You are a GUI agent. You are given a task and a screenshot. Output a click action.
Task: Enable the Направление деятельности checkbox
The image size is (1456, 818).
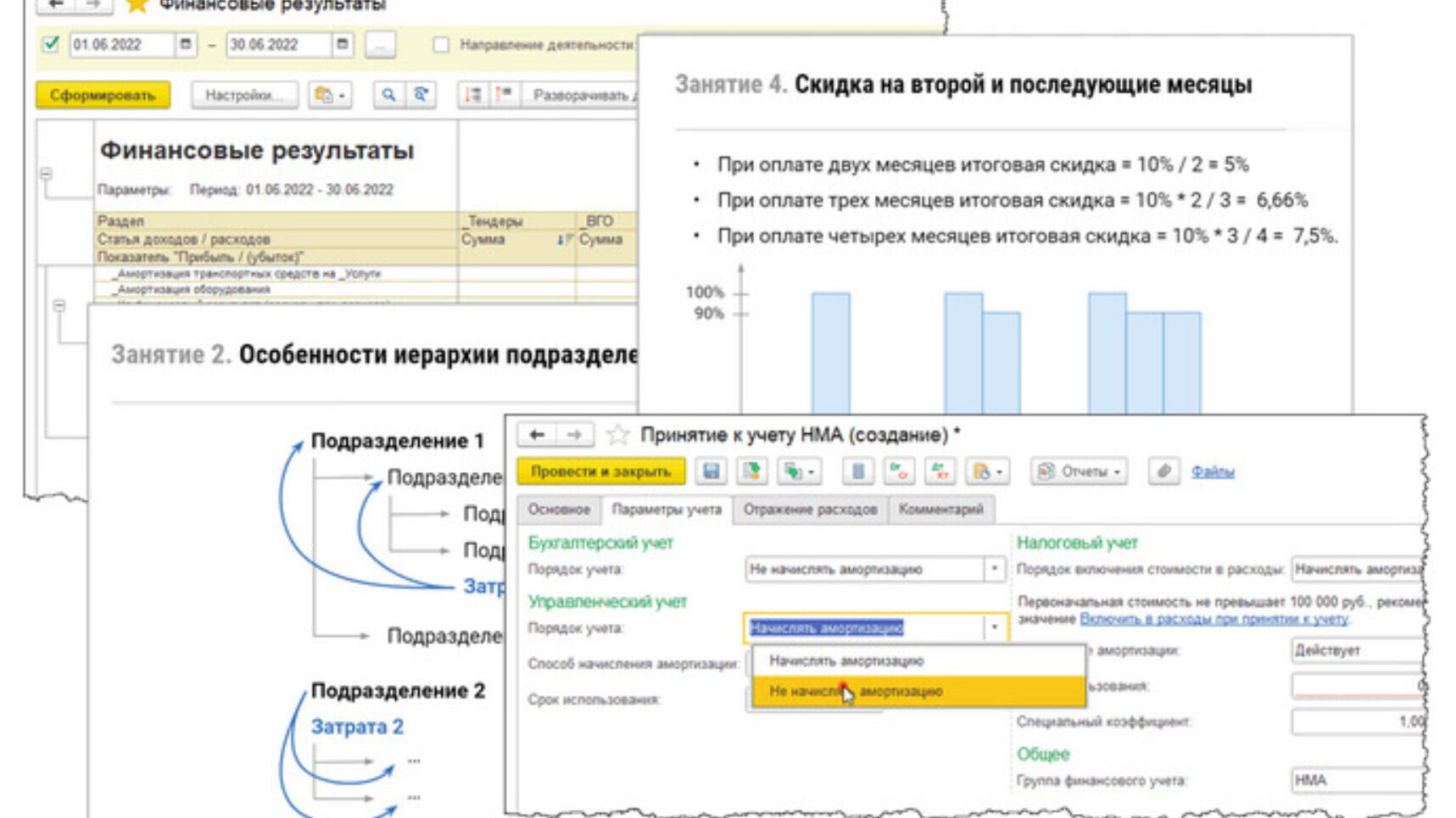coord(441,44)
